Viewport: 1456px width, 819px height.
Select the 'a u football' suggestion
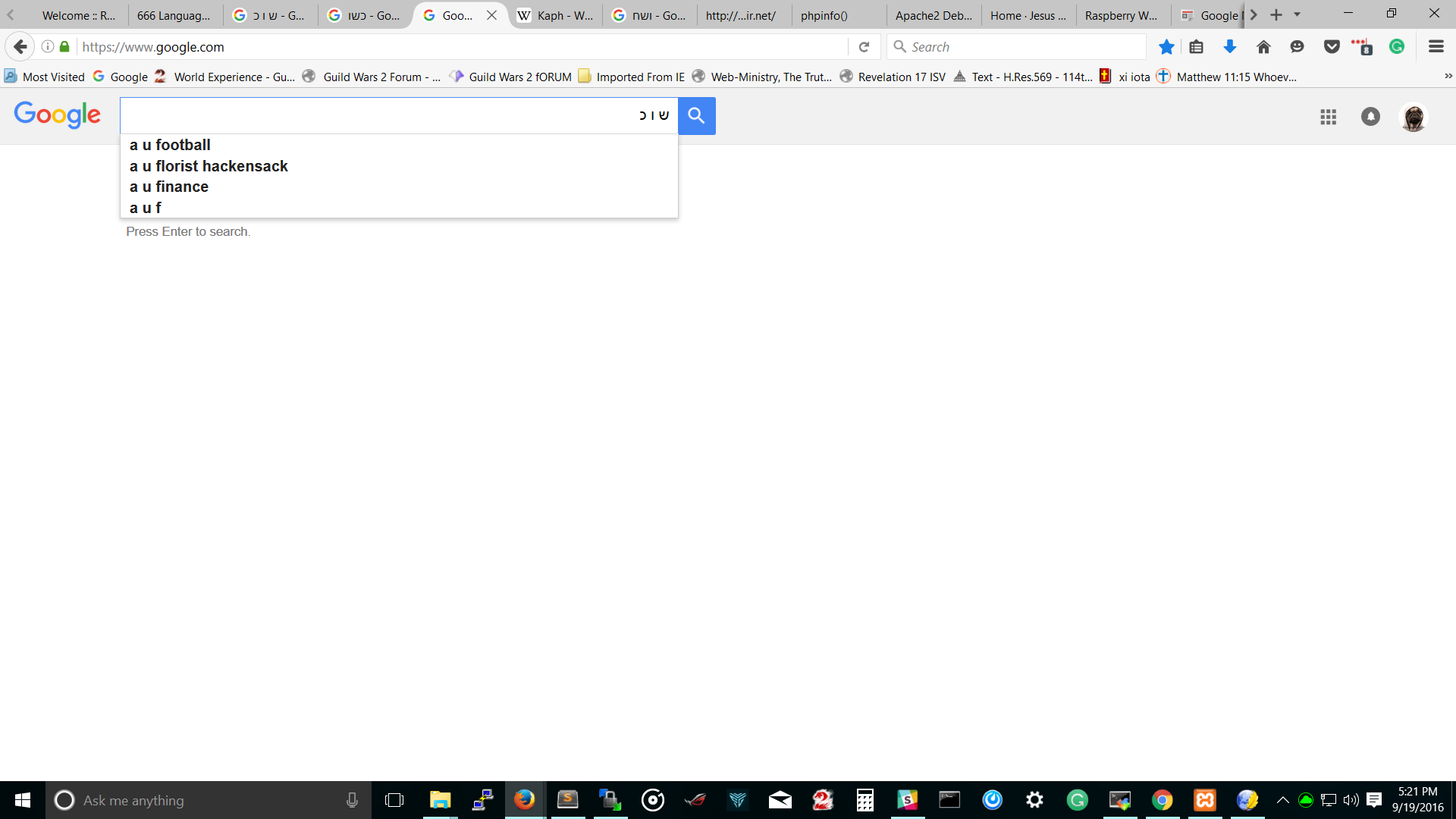coord(171,145)
